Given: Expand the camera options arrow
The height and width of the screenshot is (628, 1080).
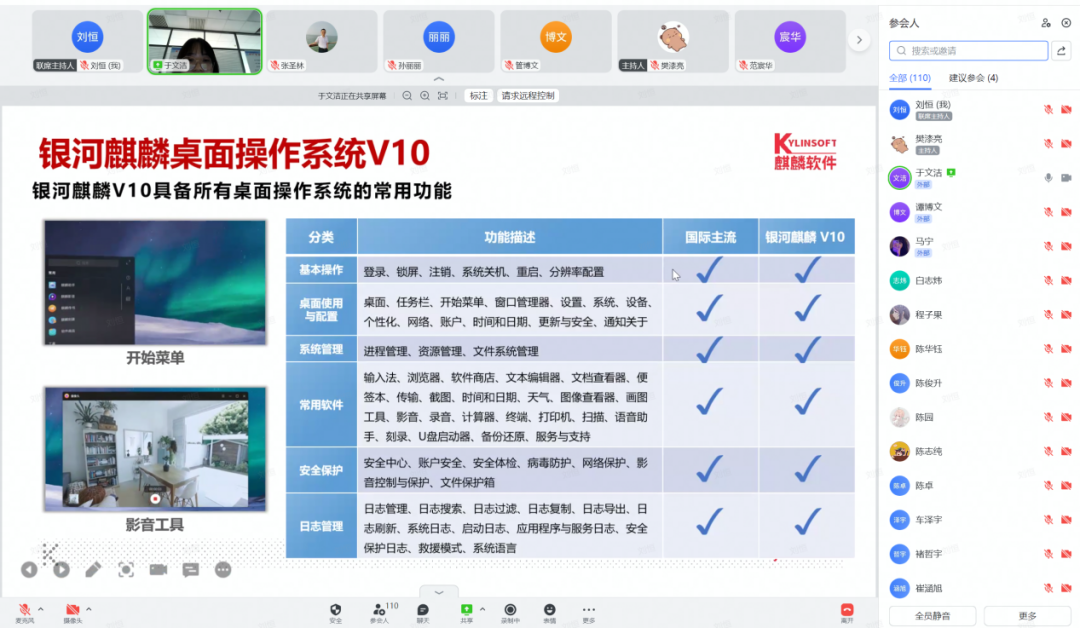Looking at the screenshot, I should pos(87,609).
